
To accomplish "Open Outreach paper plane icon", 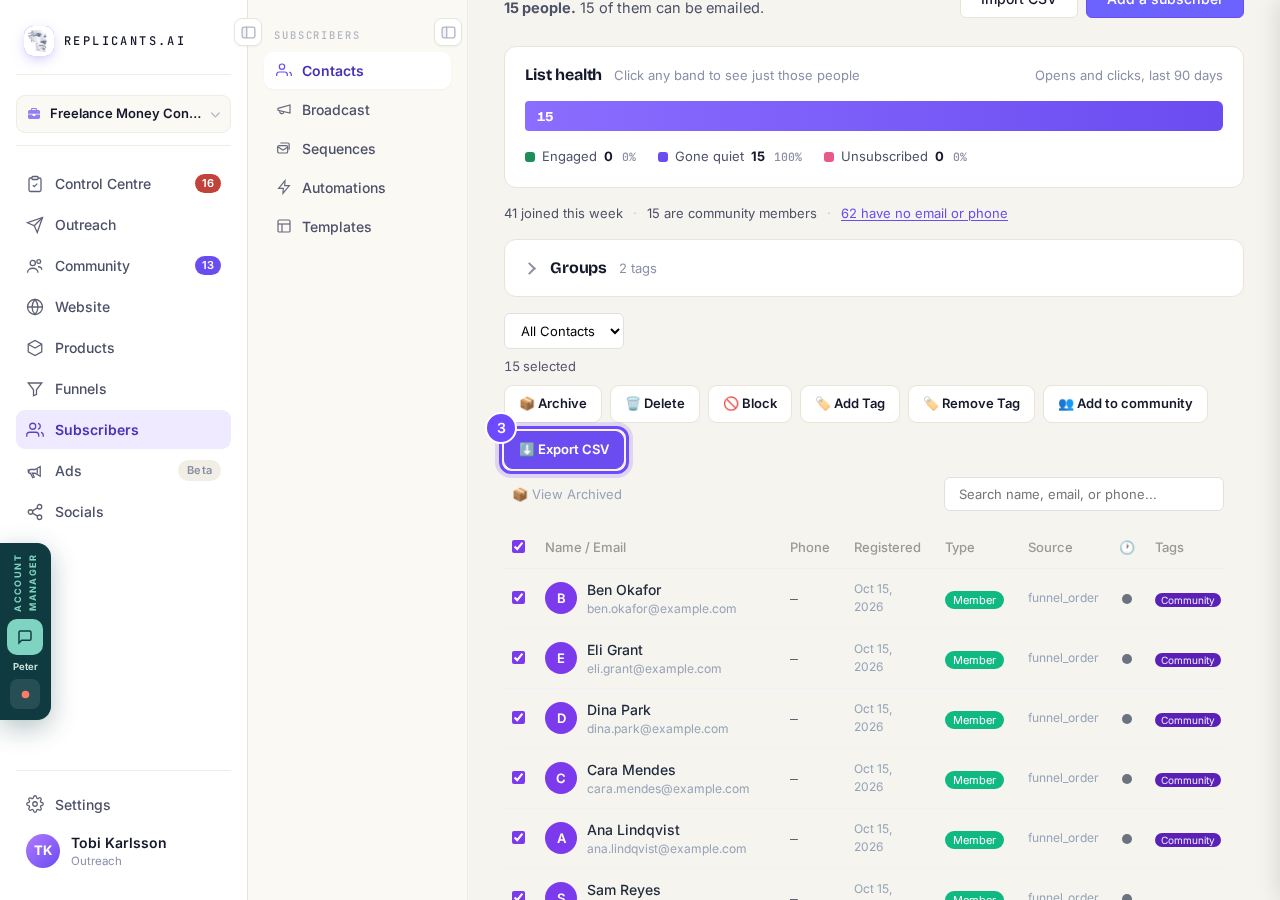I will pyautogui.click(x=35, y=225).
